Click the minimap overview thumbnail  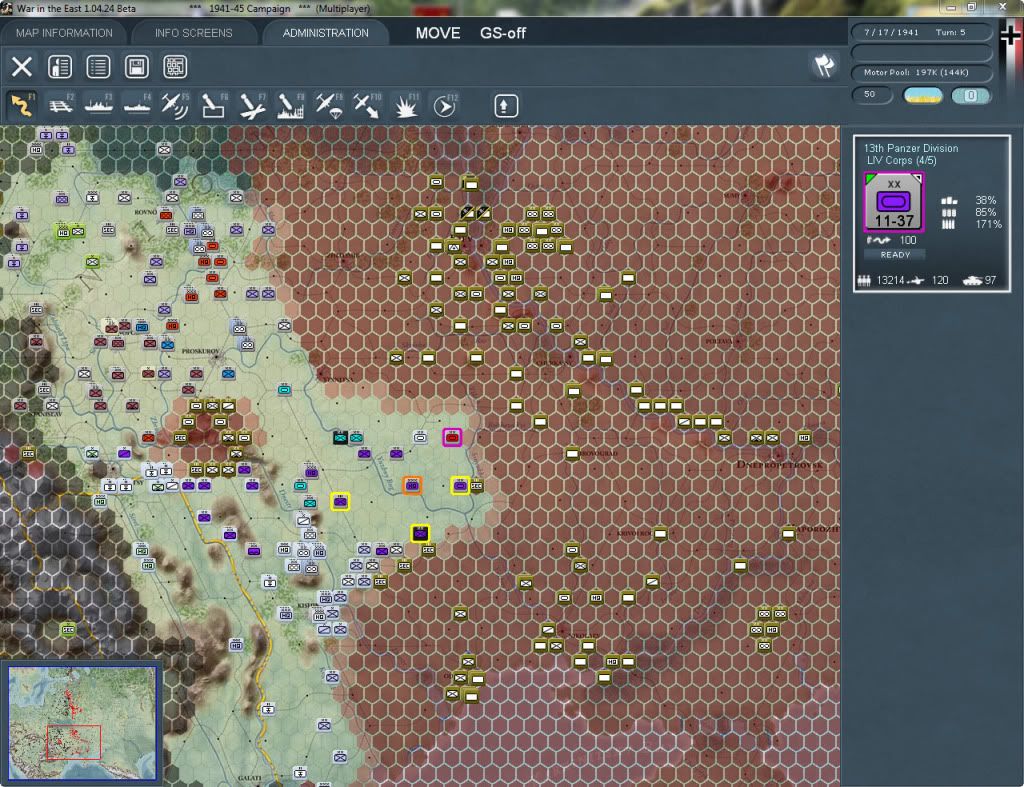click(x=82, y=722)
